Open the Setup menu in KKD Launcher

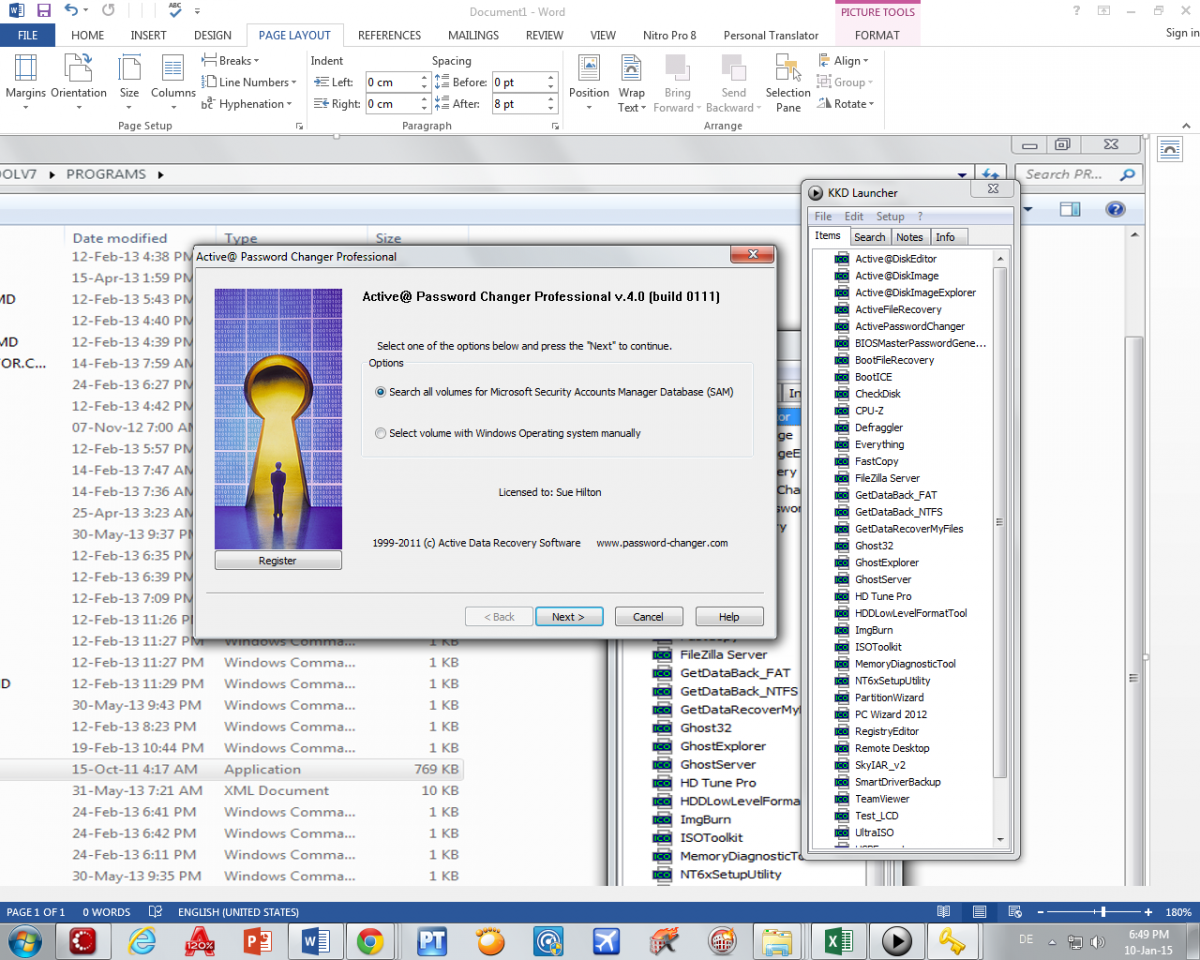point(890,216)
